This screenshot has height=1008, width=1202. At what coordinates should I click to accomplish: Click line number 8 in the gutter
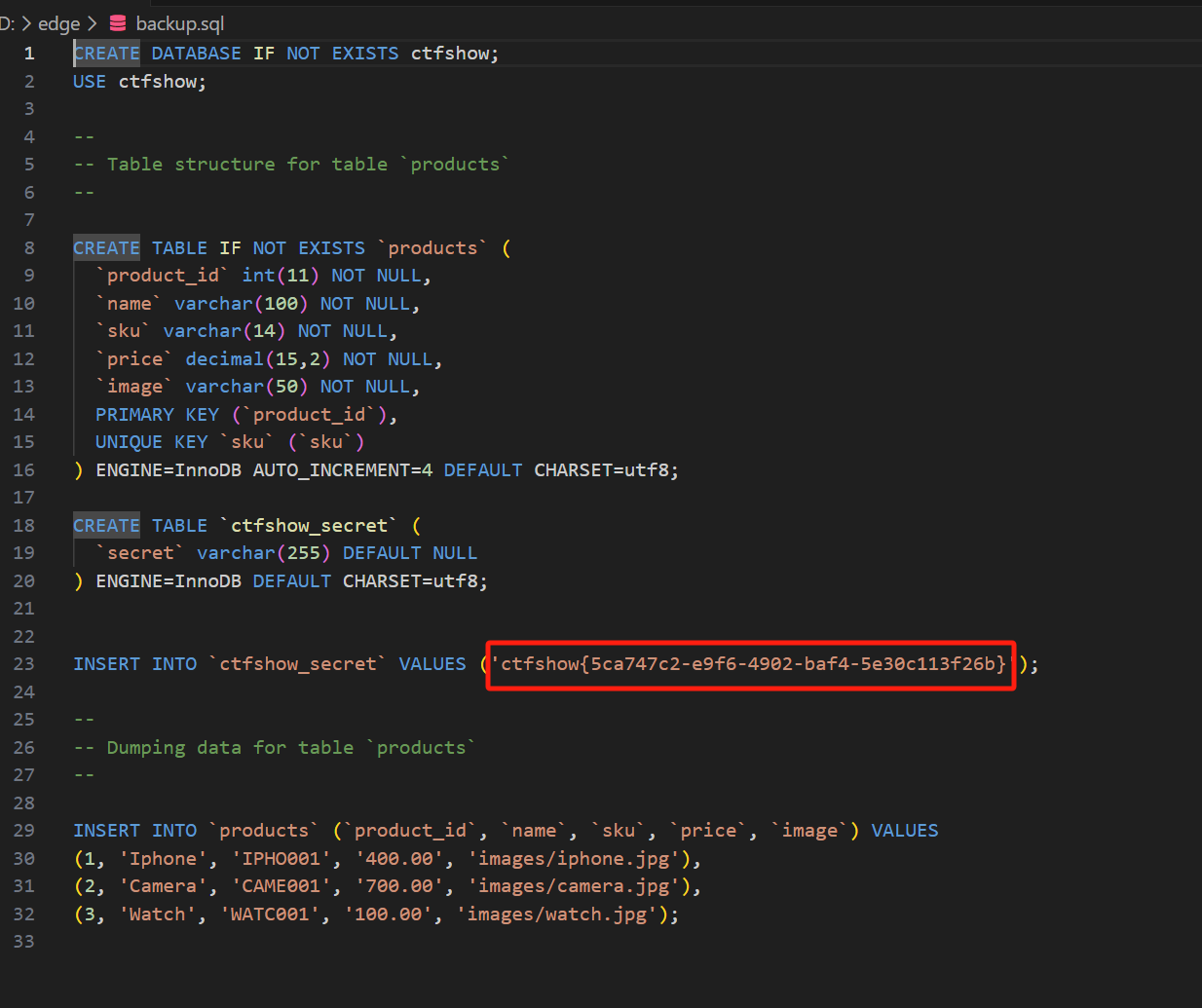pos(29,248)
